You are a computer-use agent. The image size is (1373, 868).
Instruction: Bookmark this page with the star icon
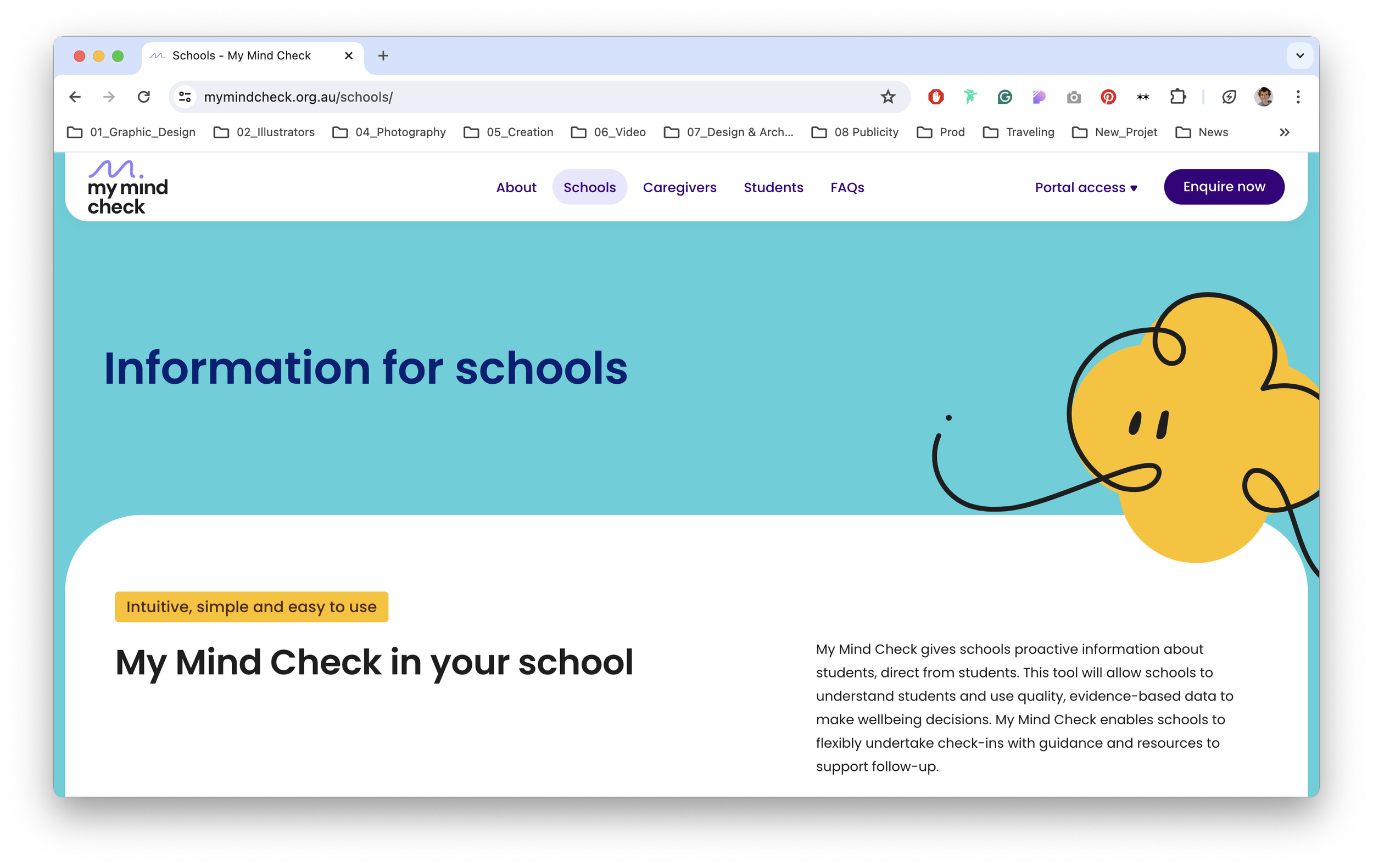click(x=887, y=97)
